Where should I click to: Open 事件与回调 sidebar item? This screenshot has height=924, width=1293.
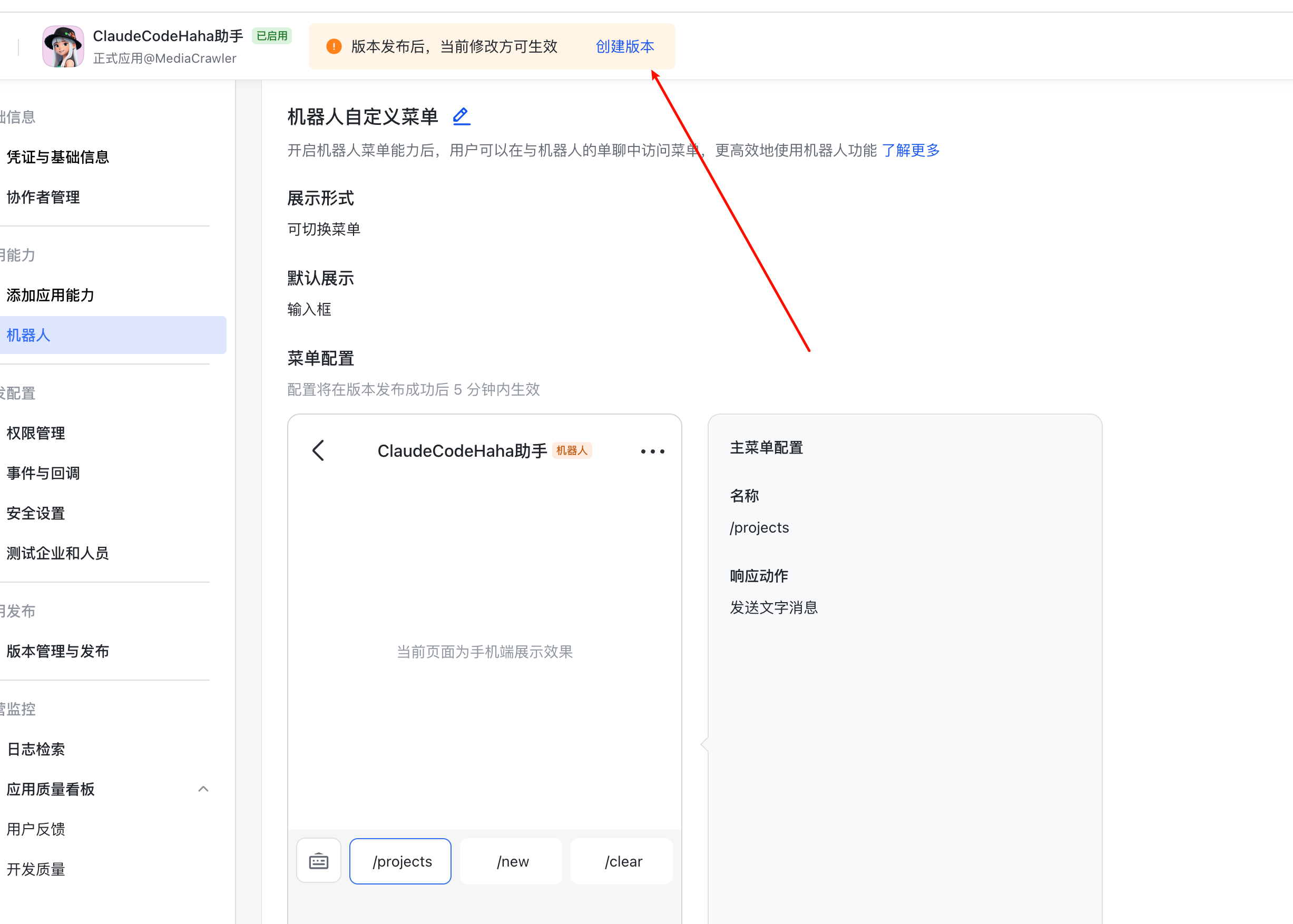point(43,474)
